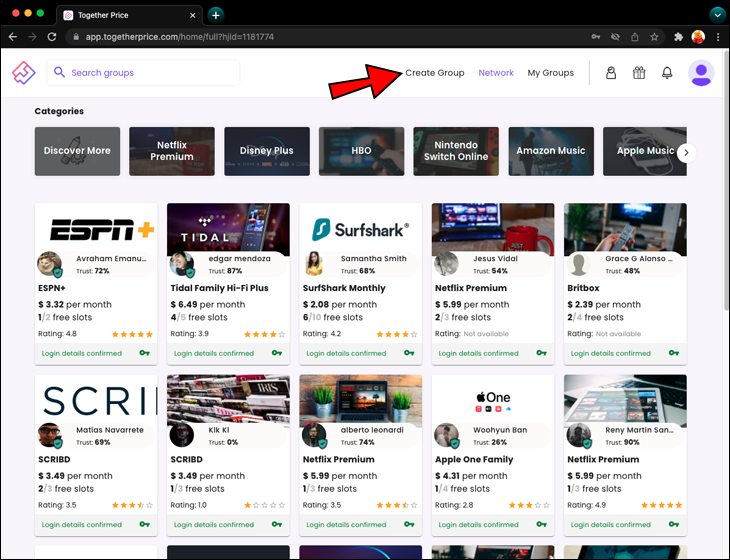Select the Disney Plus category
This screenshot has height=560, width=730.
pos(266,151)
